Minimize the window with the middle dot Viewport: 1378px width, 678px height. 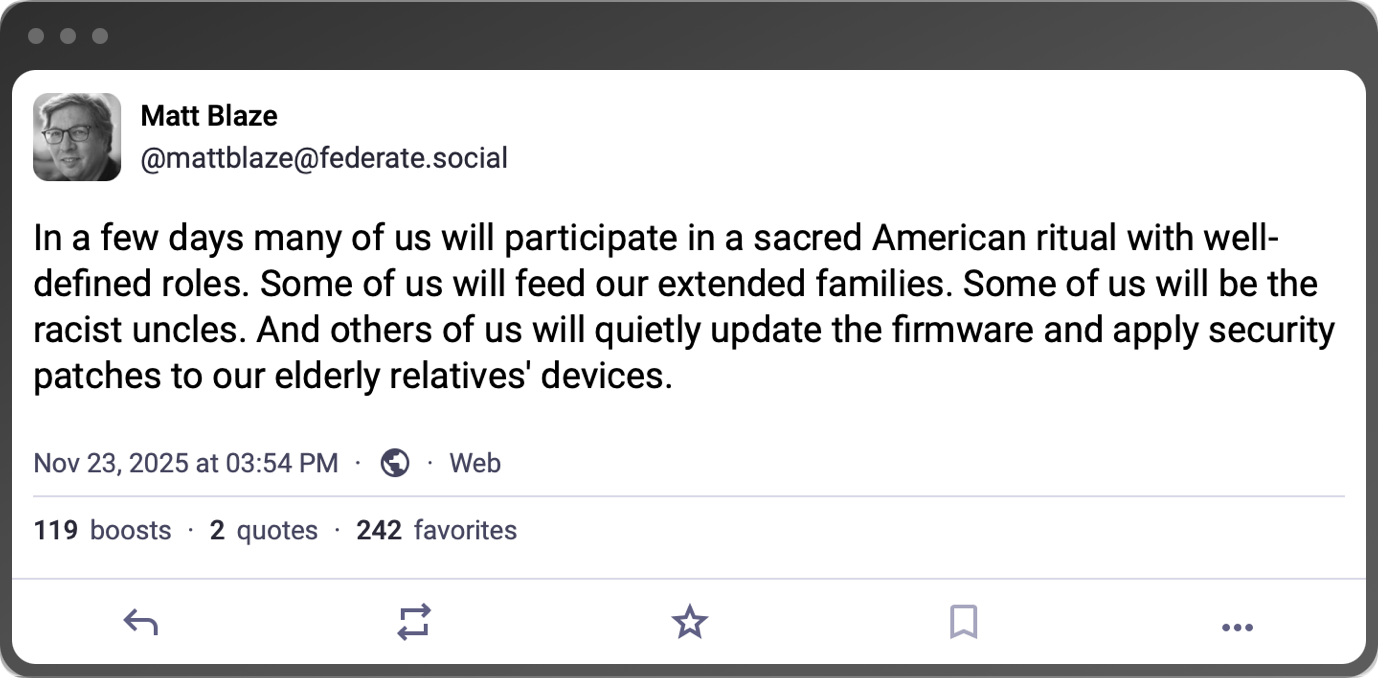(68, 36)
